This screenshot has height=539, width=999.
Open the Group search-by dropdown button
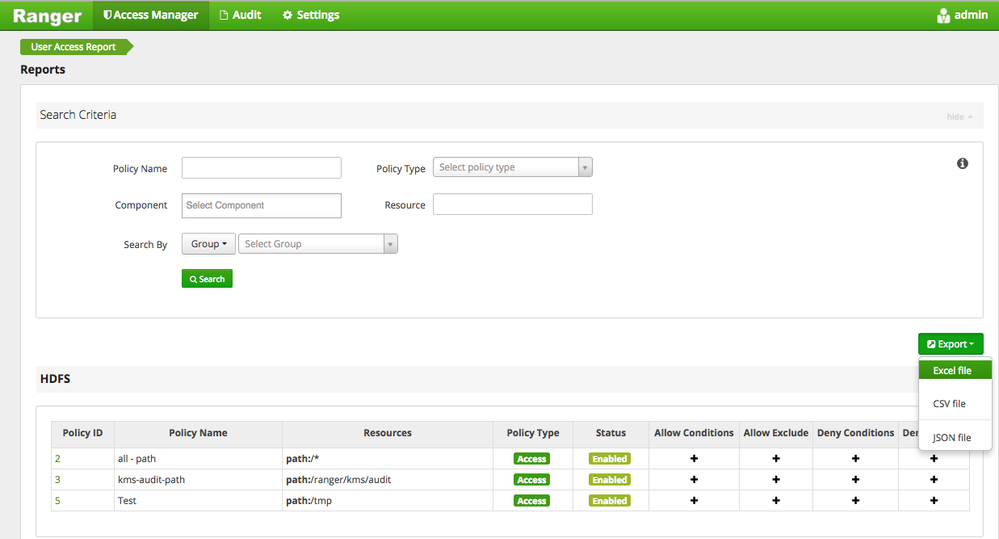click(208, 244)
